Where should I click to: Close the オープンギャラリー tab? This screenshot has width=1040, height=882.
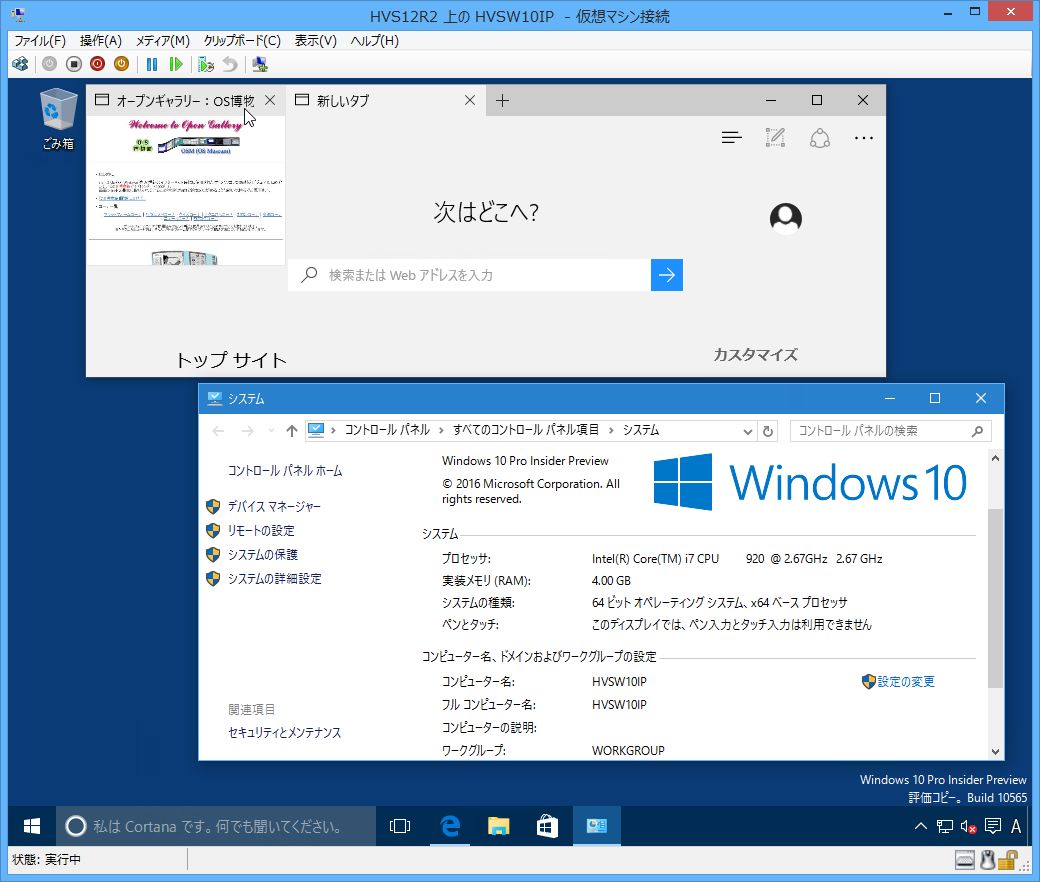(x=270, y=100)
